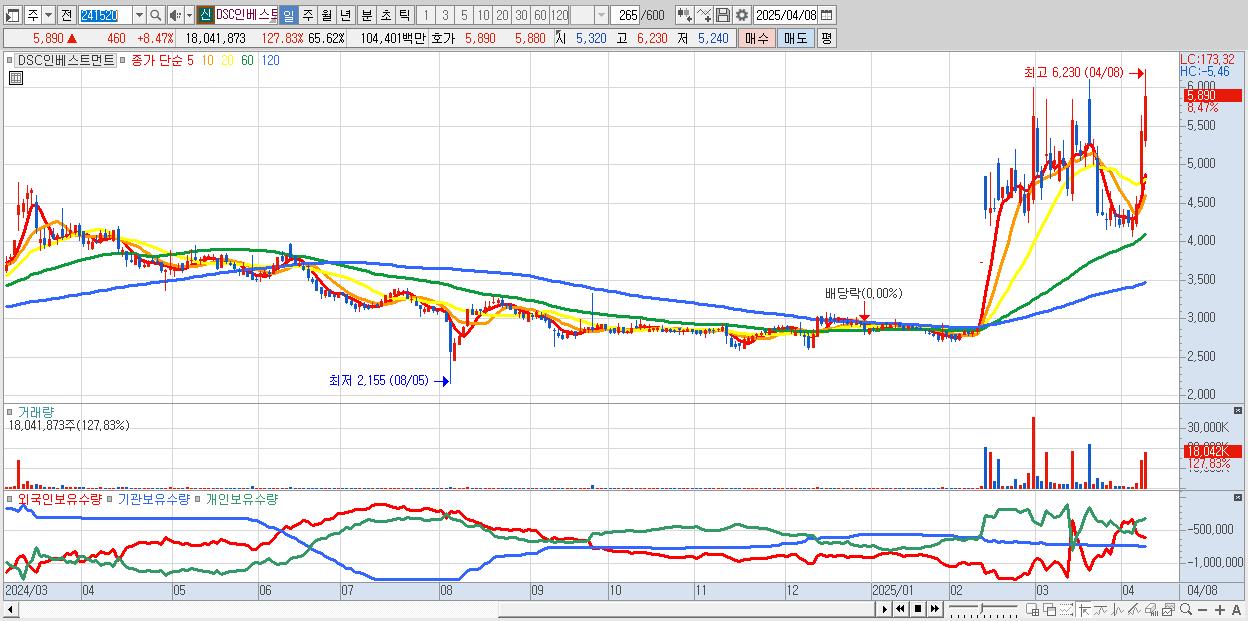Viewport: 1248px width, 621px height.
Task: Click the crosshair cursor tool icon
Action: (x=1085, y=609)
